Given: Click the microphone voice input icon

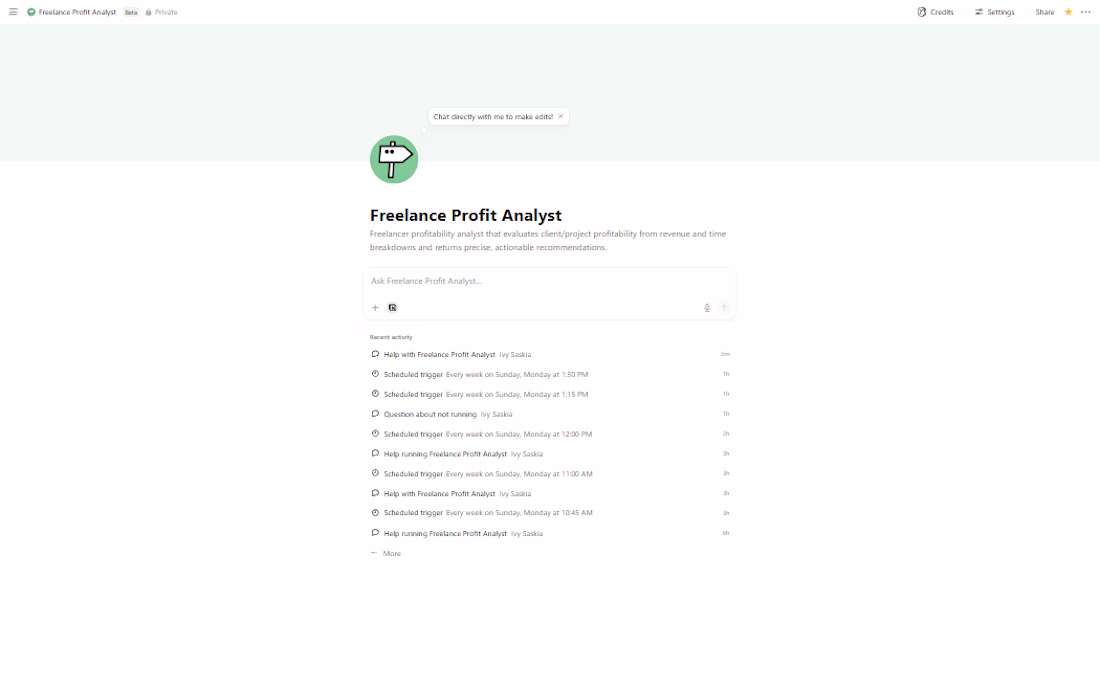Looking at the screenshot, I should point(707,308).
